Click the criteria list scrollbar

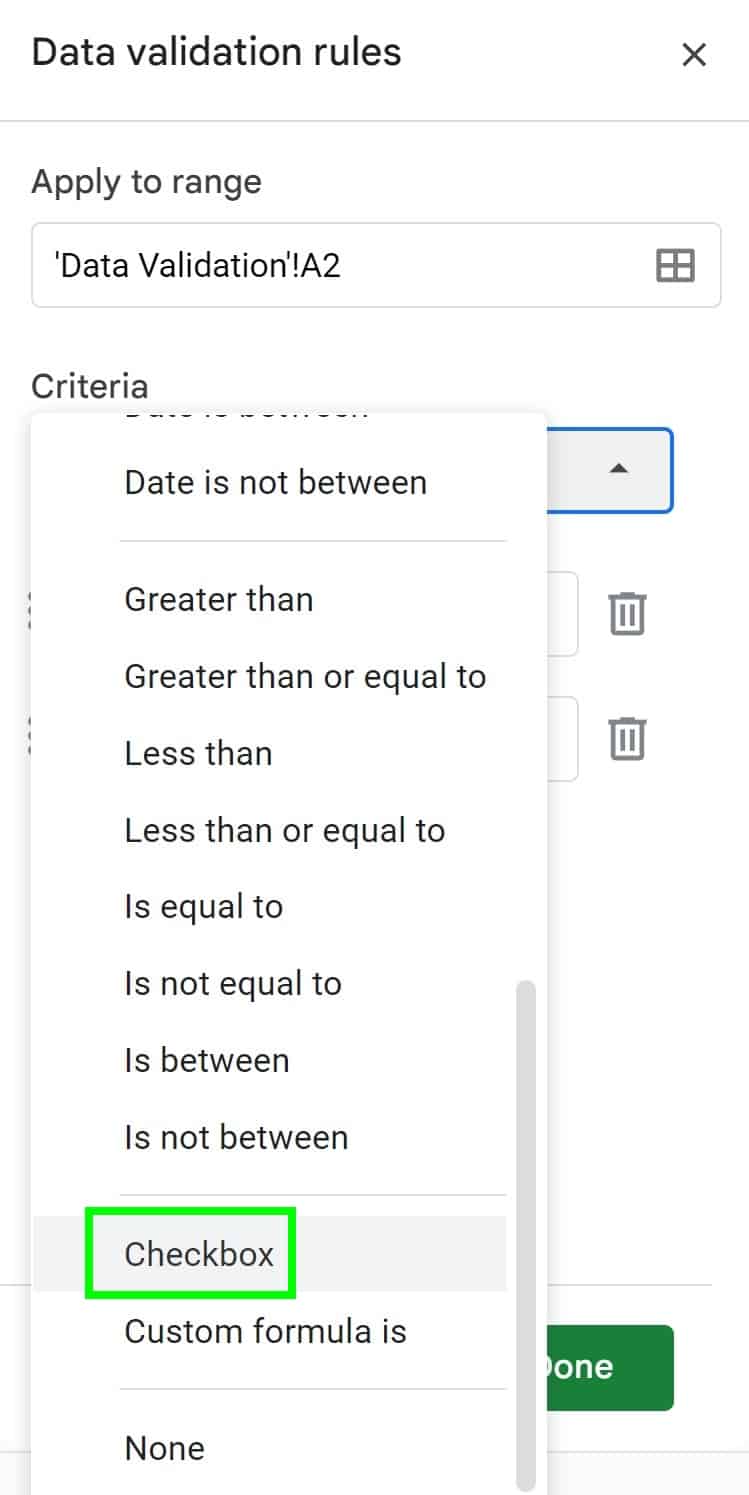click(x=525, y=1230)
